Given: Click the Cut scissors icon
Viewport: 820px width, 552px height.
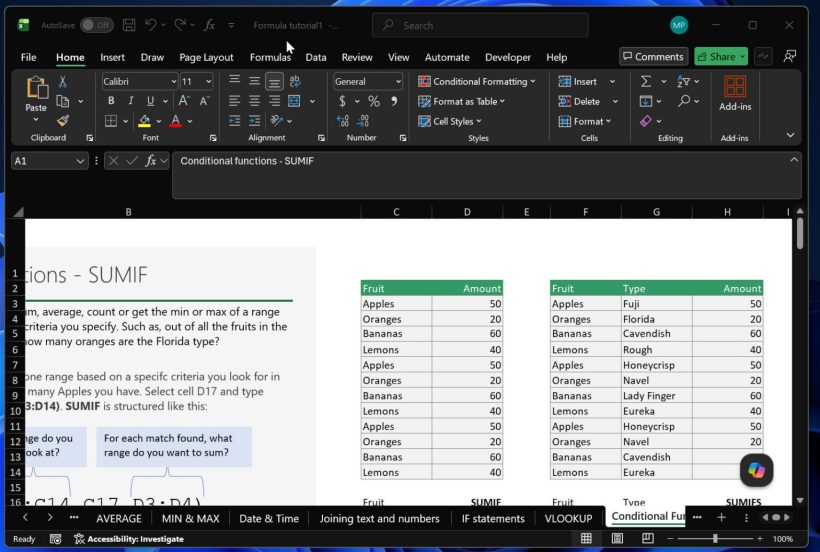Looking at the screenshot, I should click(62, 81).
